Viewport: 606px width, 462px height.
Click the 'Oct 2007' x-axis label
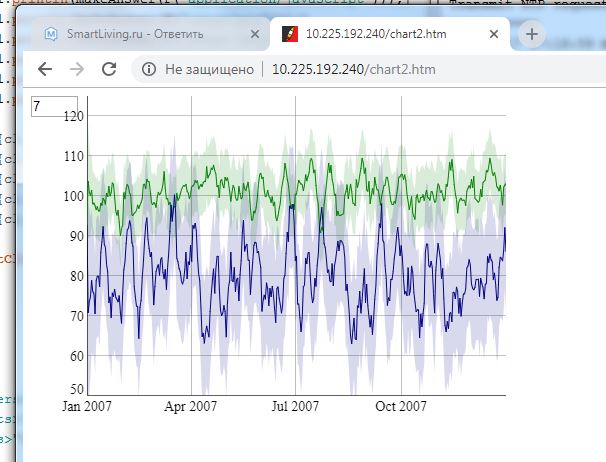tap(401, 406)
